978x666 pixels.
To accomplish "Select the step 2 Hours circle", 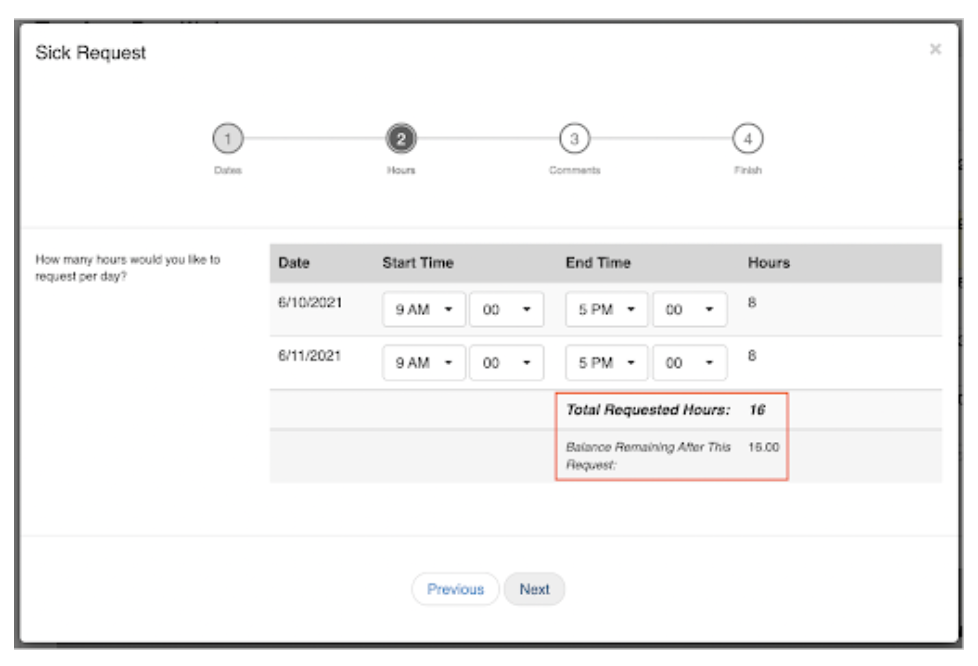I will [401, 139].
